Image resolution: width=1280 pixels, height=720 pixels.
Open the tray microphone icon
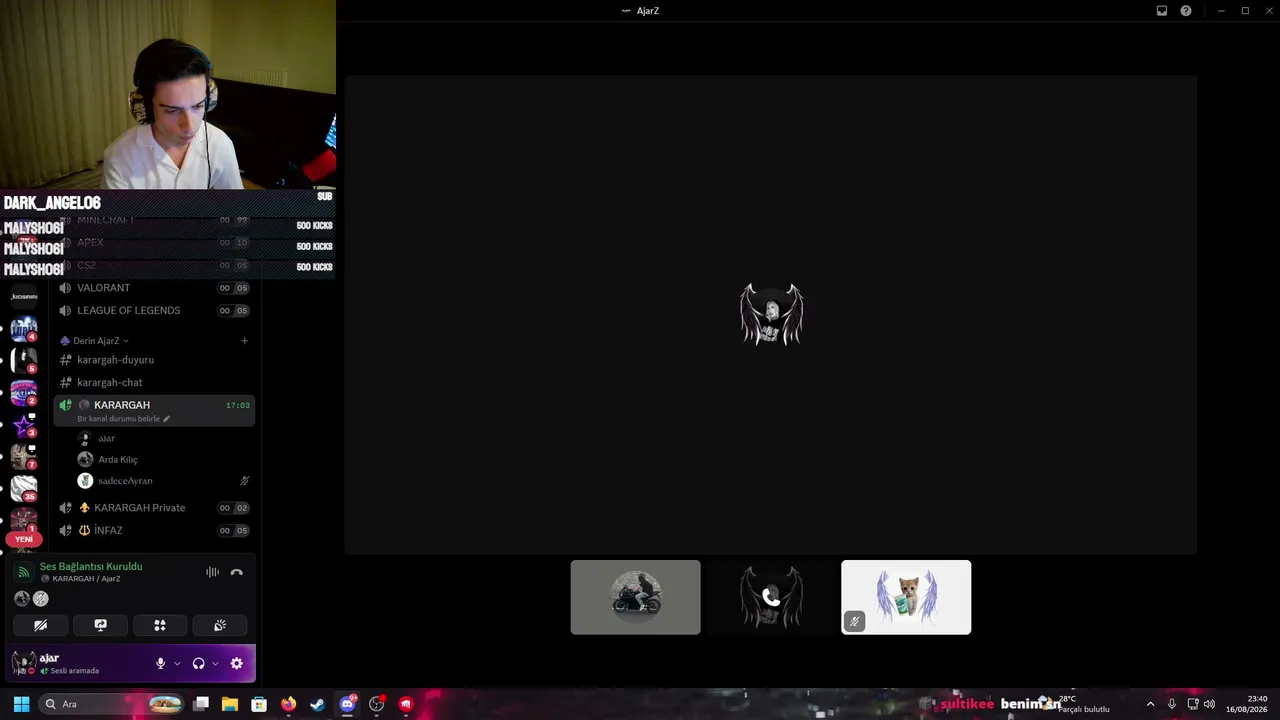[x=1172, y=704]
